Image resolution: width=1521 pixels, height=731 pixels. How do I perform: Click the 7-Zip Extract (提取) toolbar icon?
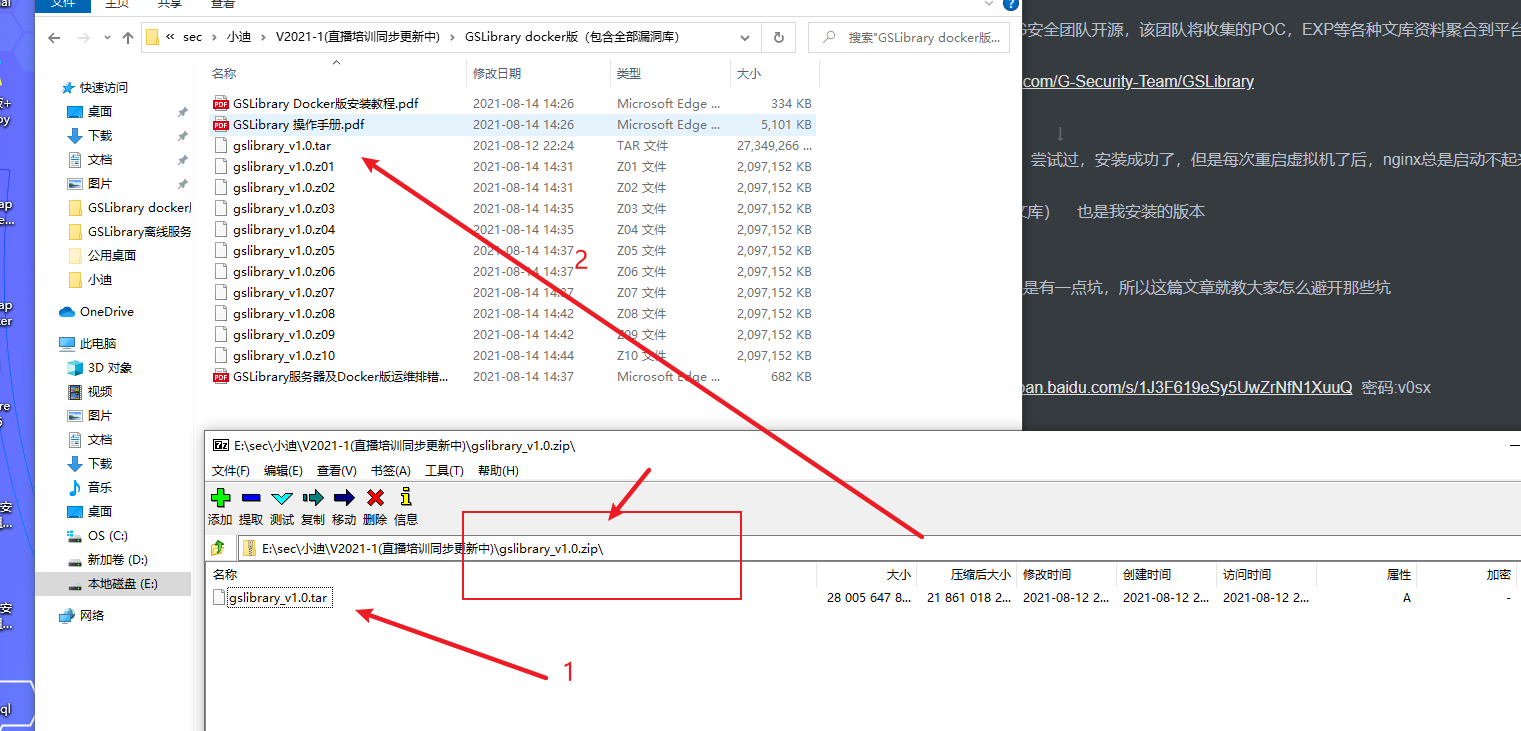(251, 498)
